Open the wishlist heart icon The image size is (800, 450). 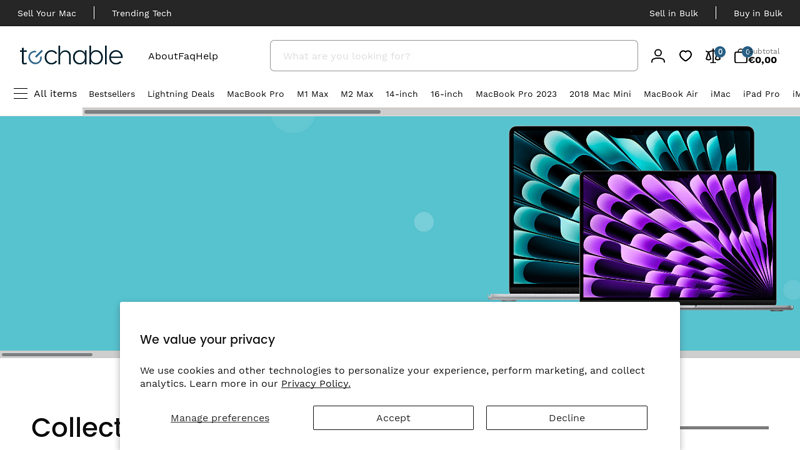[x=685, y=56]
